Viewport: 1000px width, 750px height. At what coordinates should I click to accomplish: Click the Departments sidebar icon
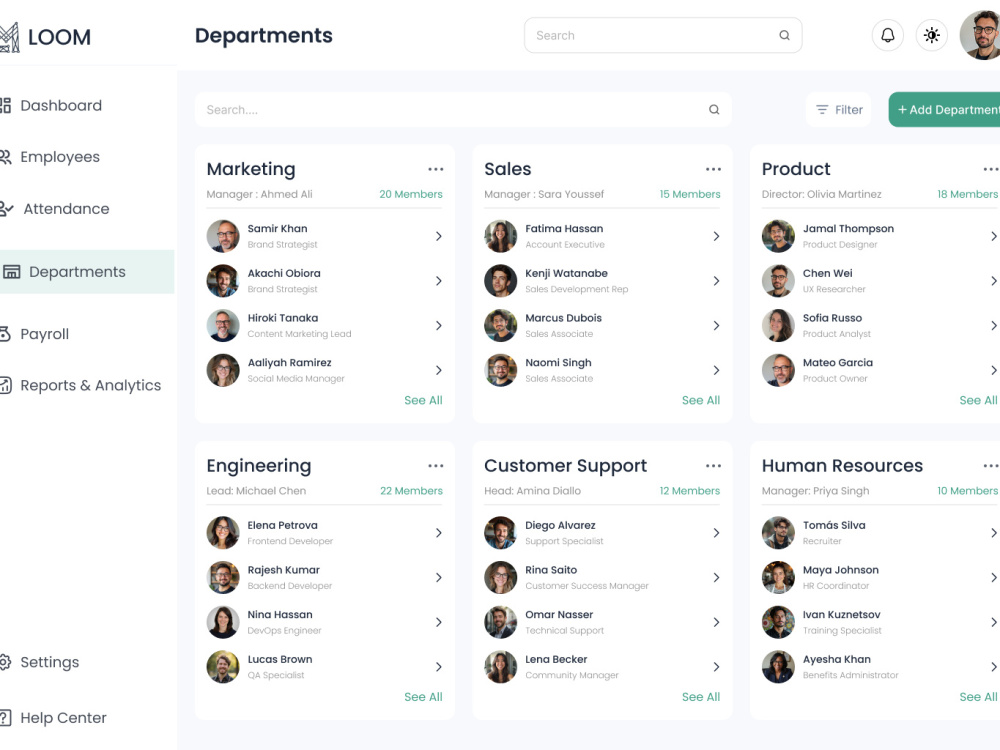pyautogui.click(x=11, y=272)
